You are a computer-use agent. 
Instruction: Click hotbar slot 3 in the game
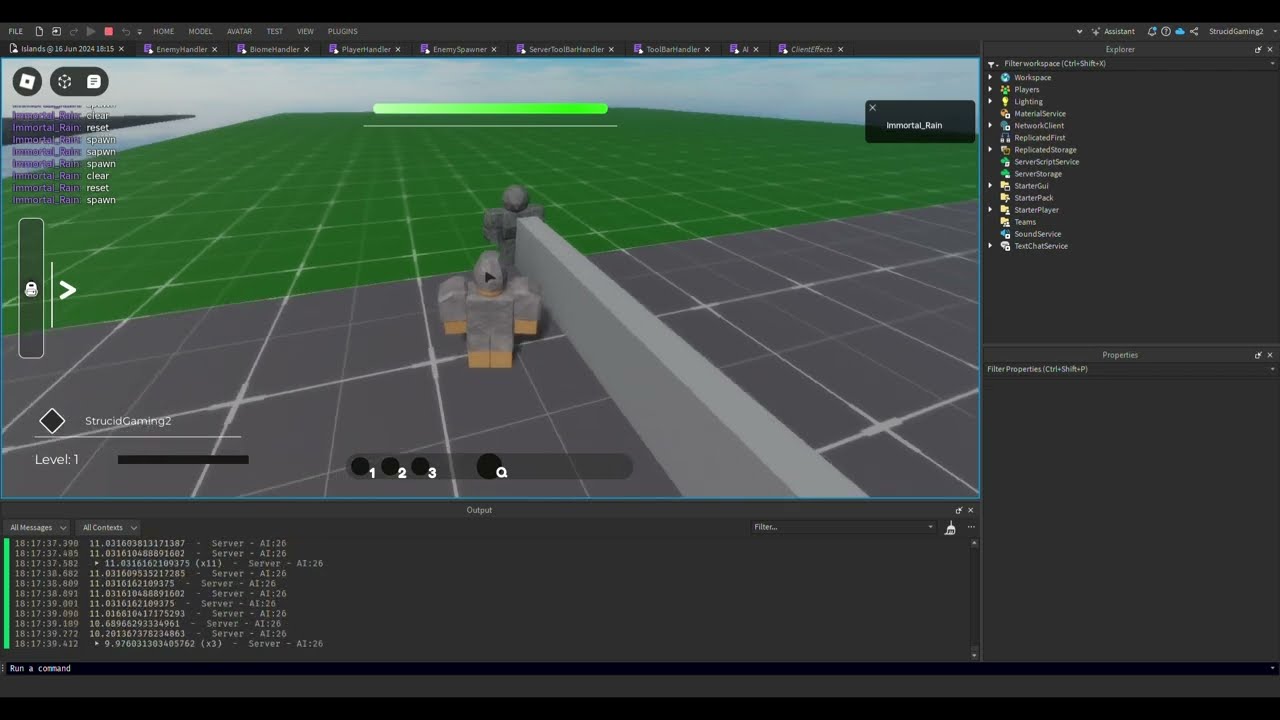coord(421,467)
